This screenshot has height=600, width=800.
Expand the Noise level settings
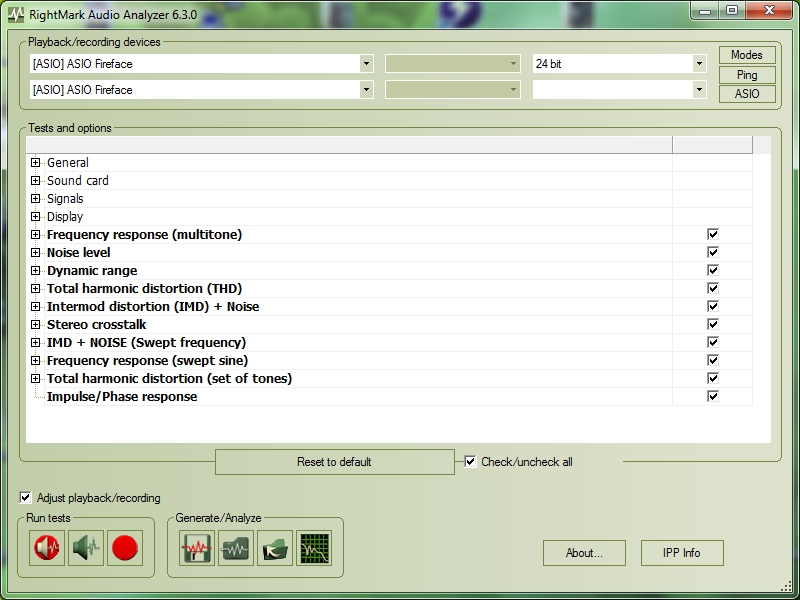(x=35, y=252)
